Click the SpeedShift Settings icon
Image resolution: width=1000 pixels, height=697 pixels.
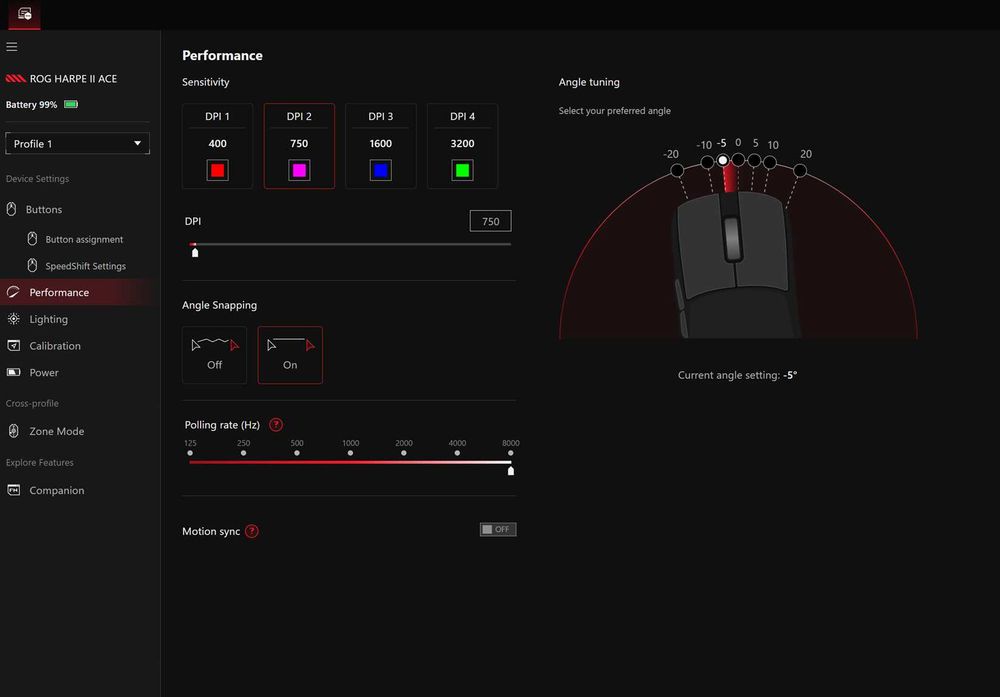[x=32, y=265]
